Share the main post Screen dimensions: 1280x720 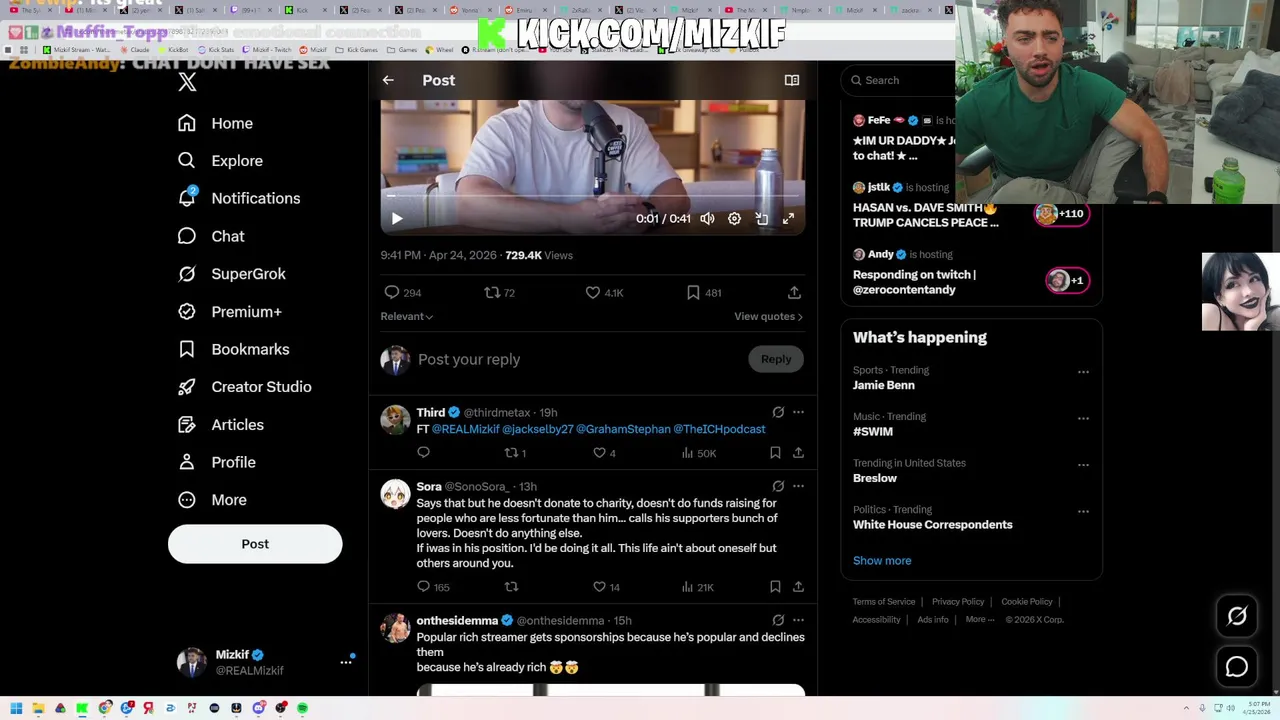point(794,292)
